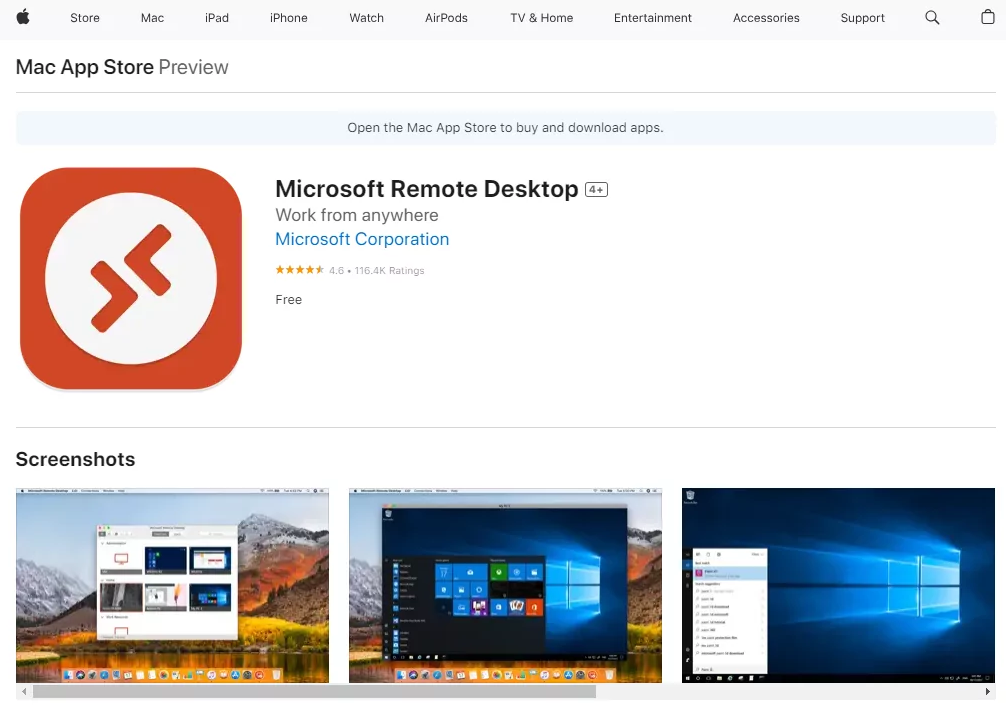Click the screenshots scroll left arrow
Viewport: 1006px width, 706px height.
(x=24, y=691)
